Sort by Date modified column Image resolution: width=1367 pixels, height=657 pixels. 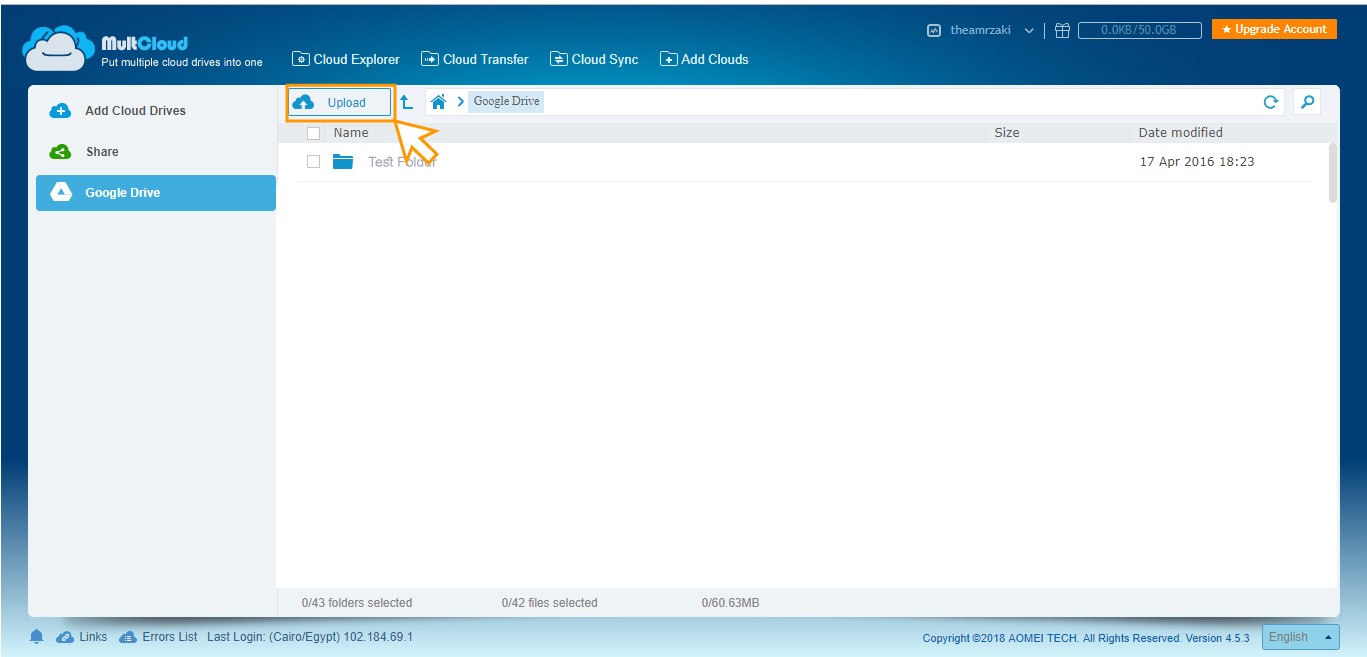pyautogui.click(x=1181, y=132)
